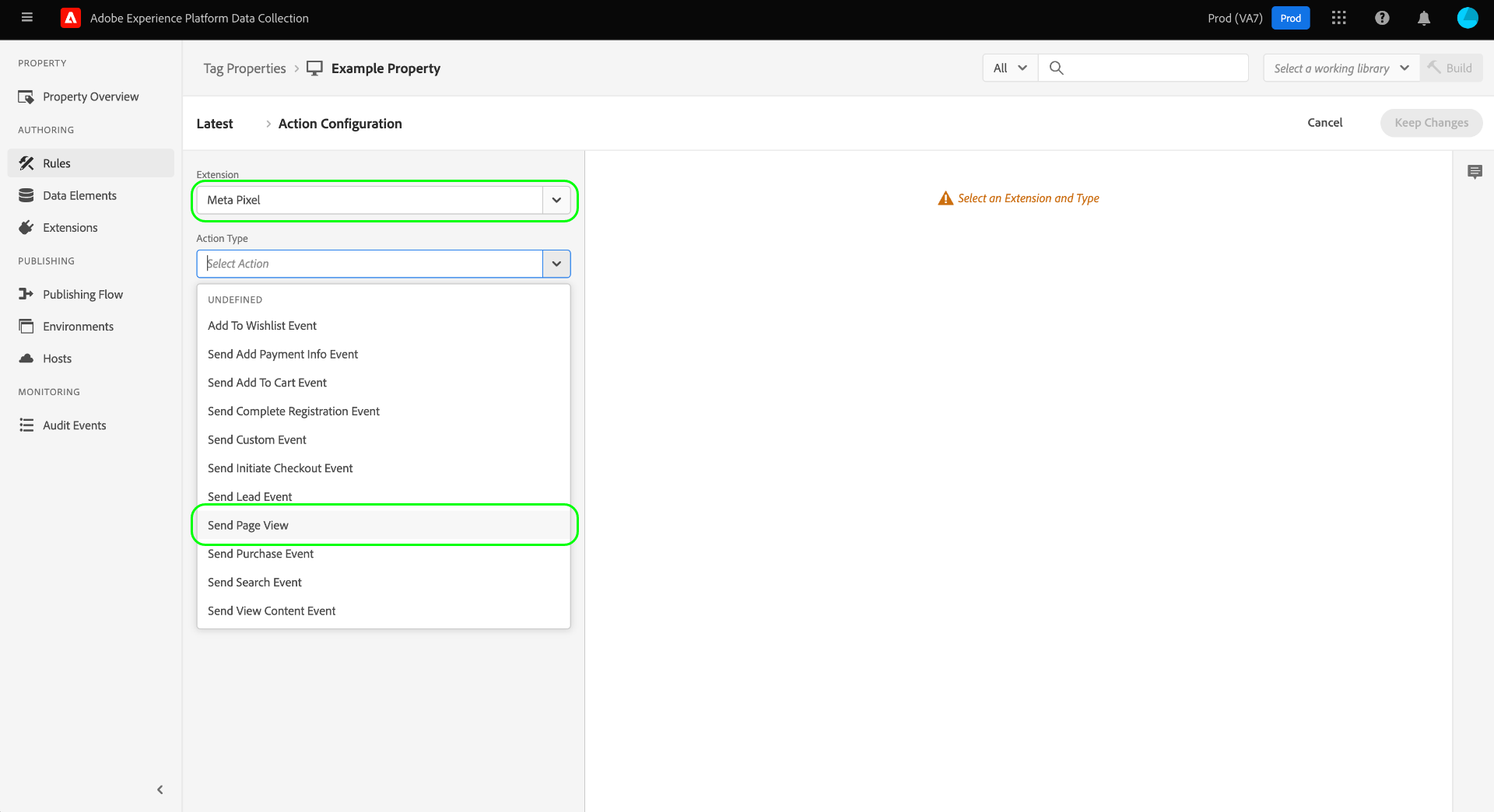Open the Select a working library dropdown
The height and width of the screenshot is (812, 1494).
pyautogui.click(x=1341, y=68)
